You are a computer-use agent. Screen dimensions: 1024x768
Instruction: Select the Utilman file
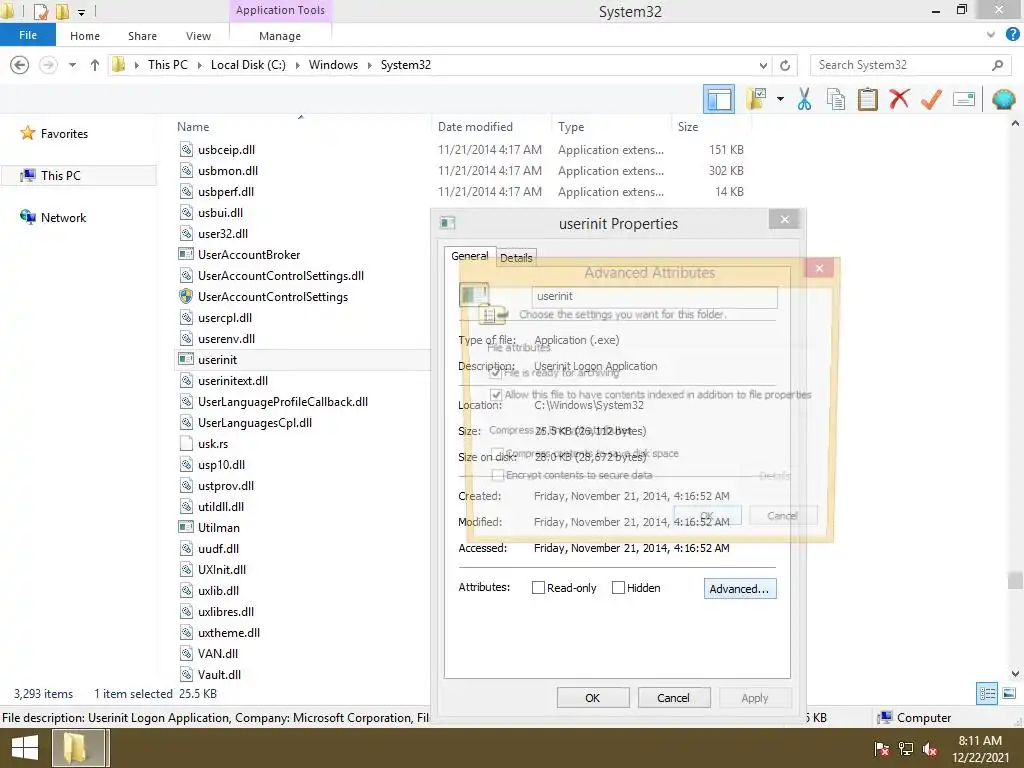[219, 528]
